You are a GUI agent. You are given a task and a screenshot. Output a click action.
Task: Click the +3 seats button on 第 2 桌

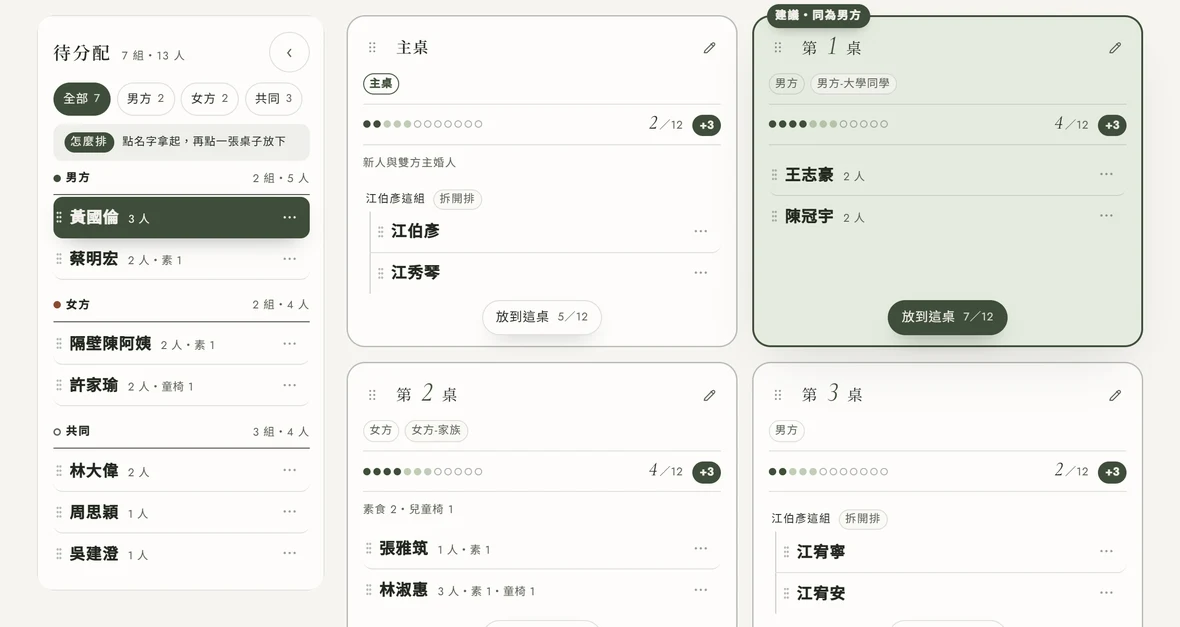(x=707, y=472)
